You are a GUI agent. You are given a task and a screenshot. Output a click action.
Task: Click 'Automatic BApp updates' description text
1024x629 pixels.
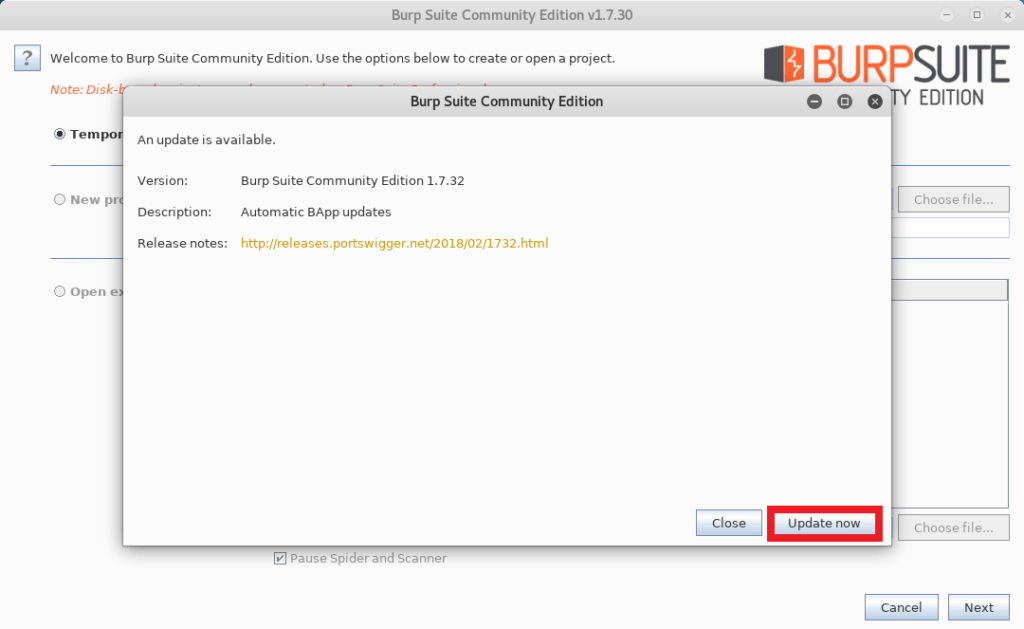coord(316,212)
